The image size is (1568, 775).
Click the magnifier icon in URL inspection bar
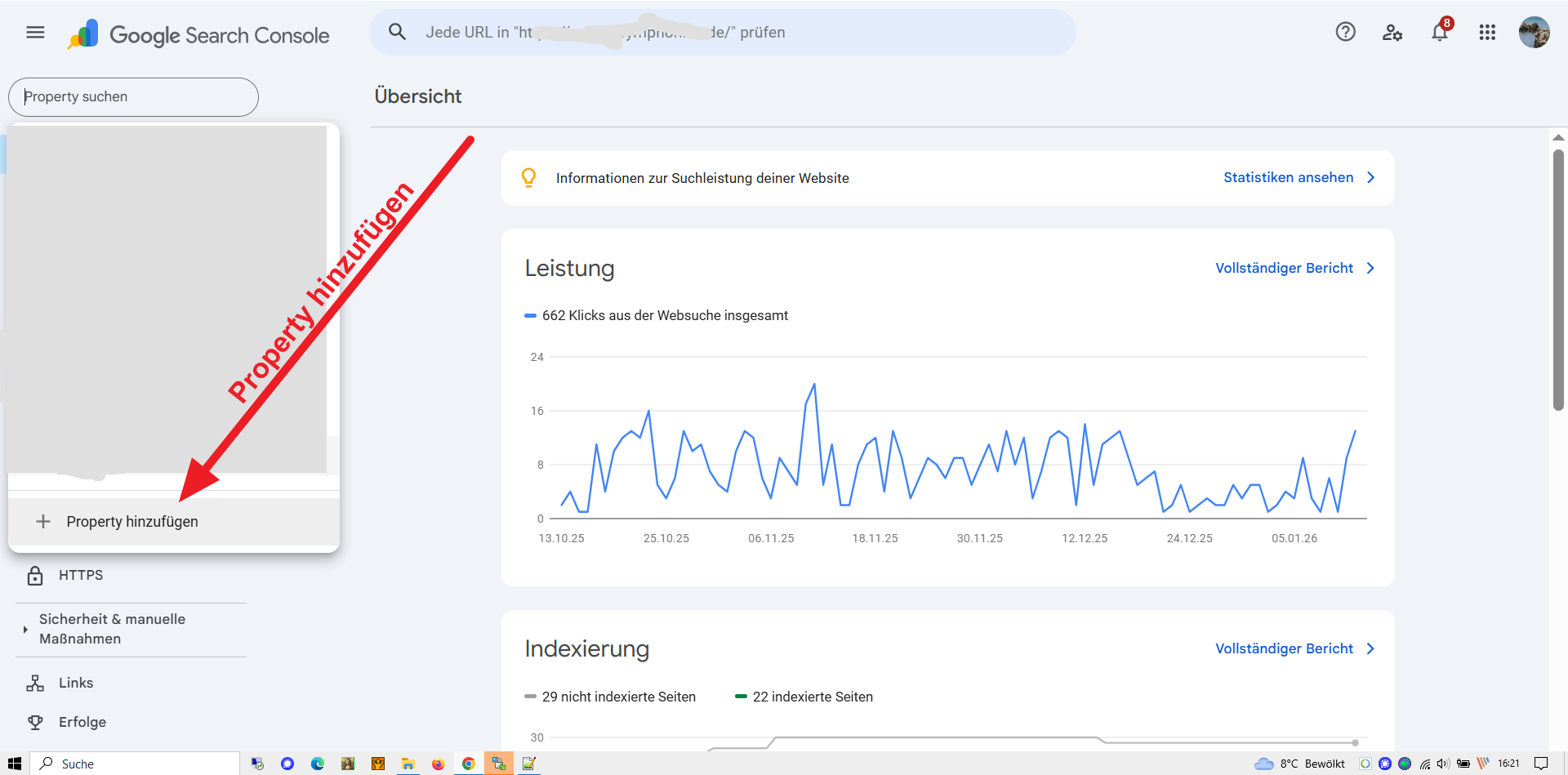(x=397, y=32)
